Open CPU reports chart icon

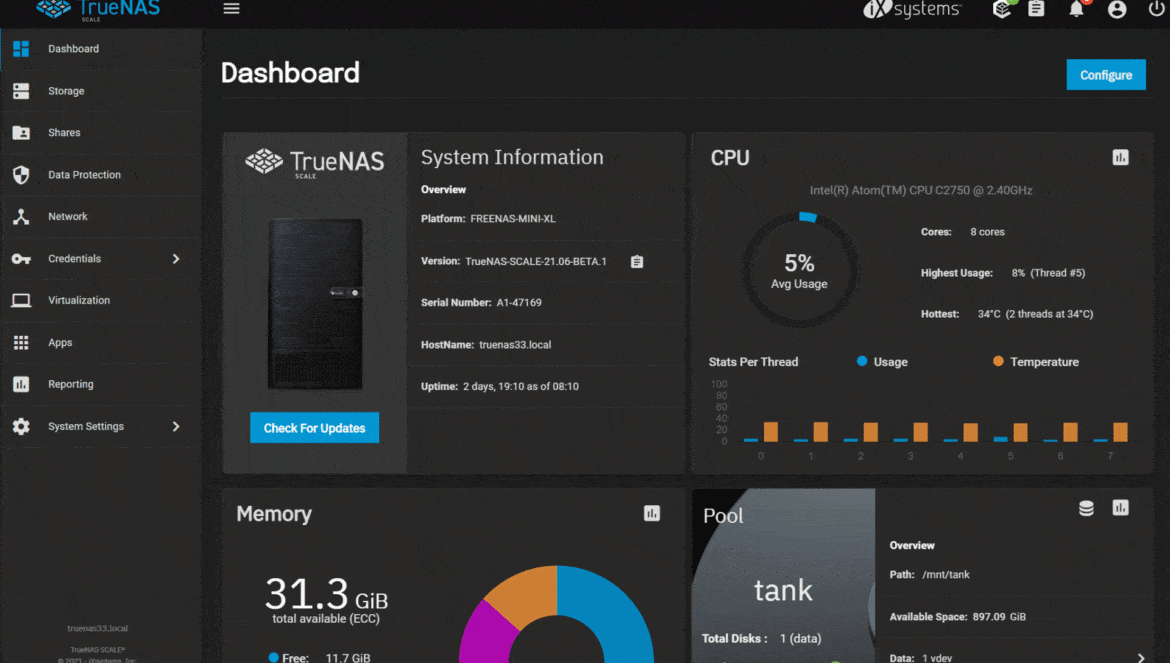(x=1120, y=157)
